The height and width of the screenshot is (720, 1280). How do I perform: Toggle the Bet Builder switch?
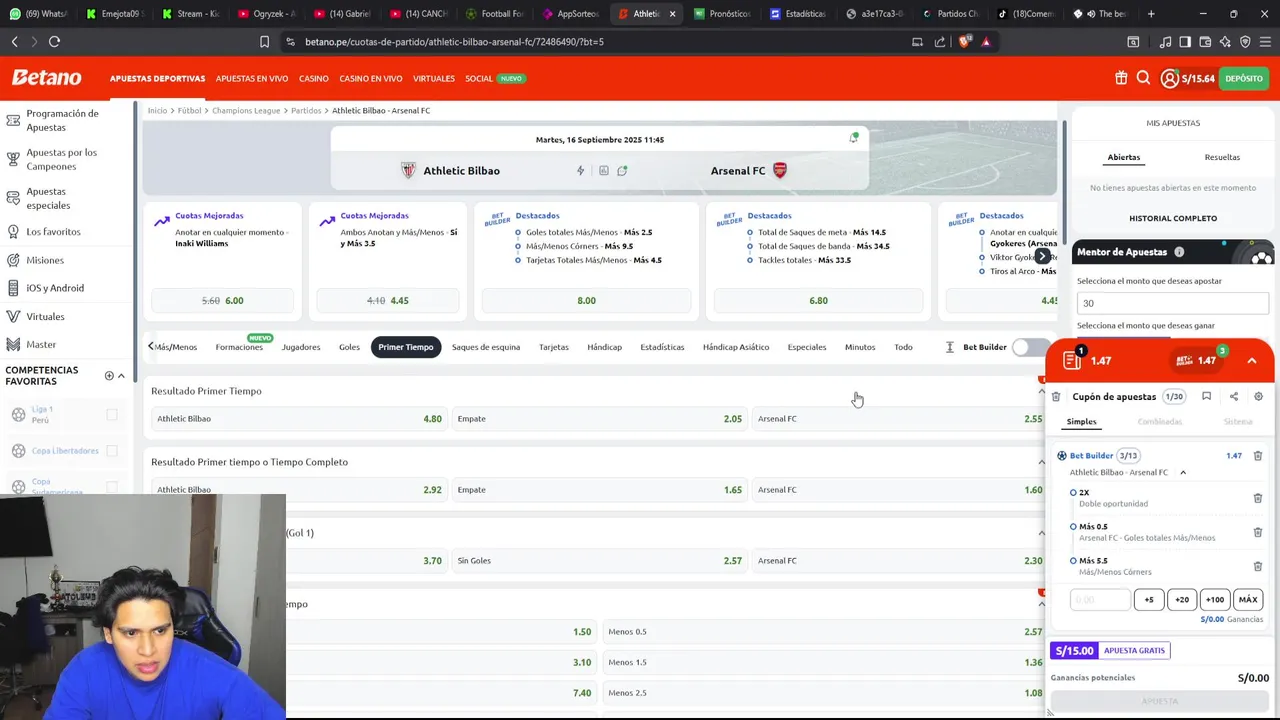click(x=1029, y=347)
